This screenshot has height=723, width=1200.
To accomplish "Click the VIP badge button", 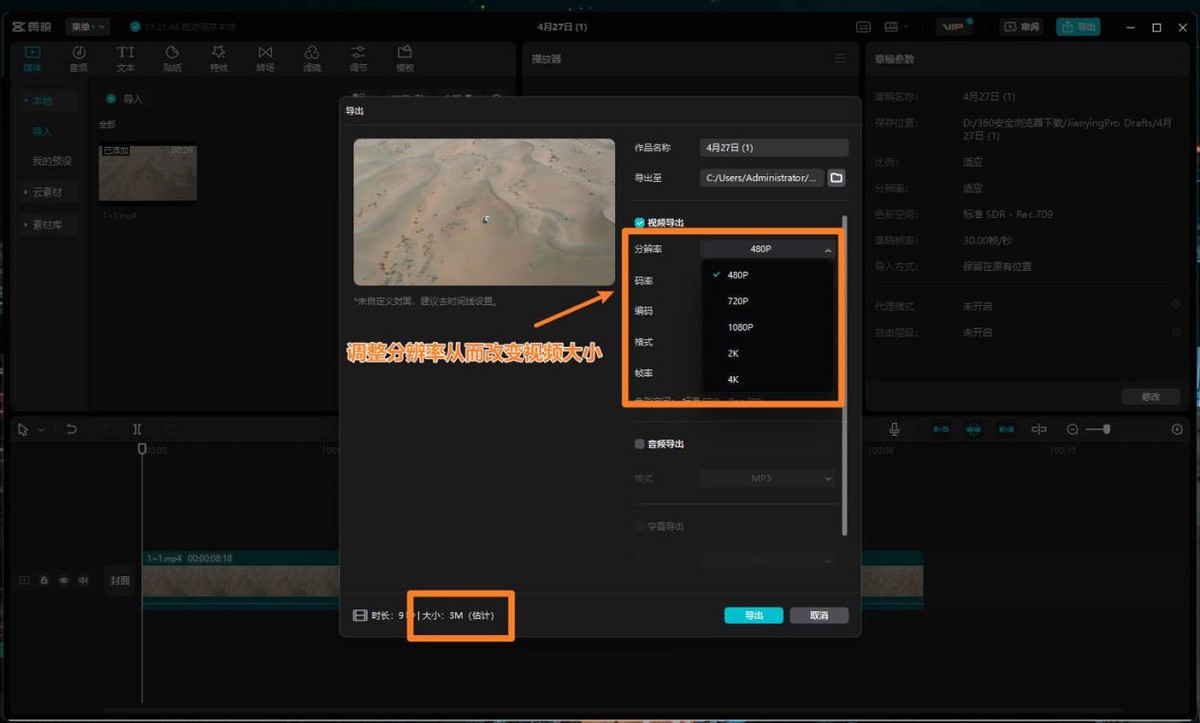I will (956, 27).
